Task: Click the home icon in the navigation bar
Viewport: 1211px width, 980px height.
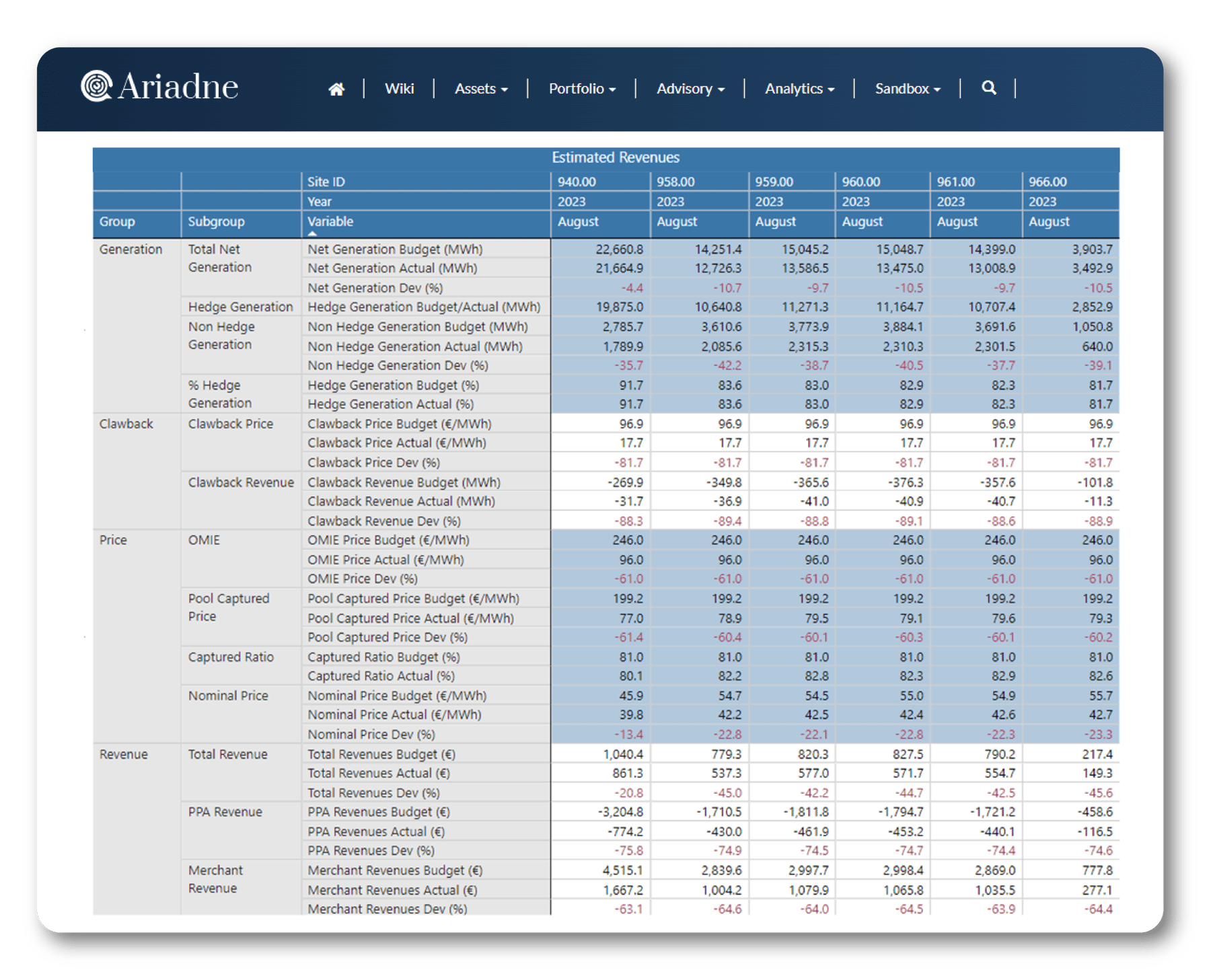Action: point(338,88)
